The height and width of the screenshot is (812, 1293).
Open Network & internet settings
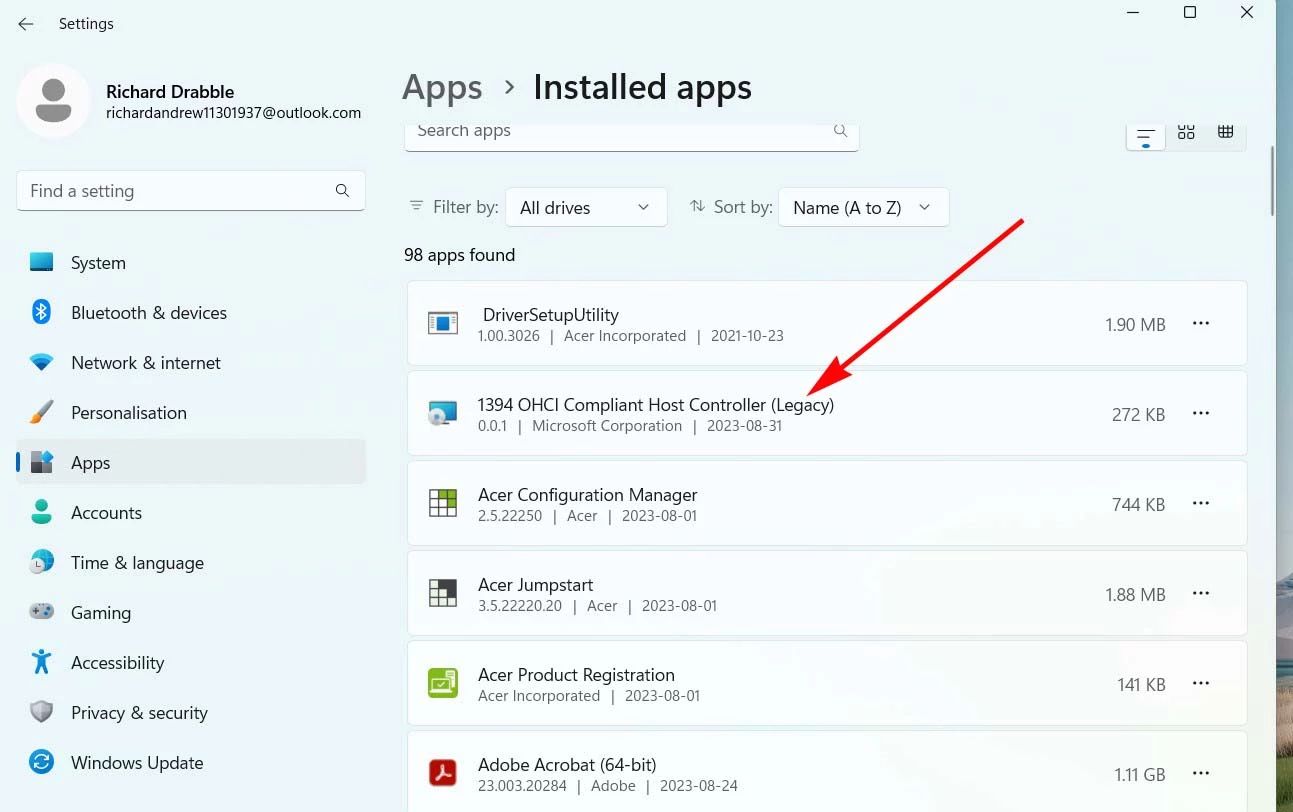pos(191,363)
